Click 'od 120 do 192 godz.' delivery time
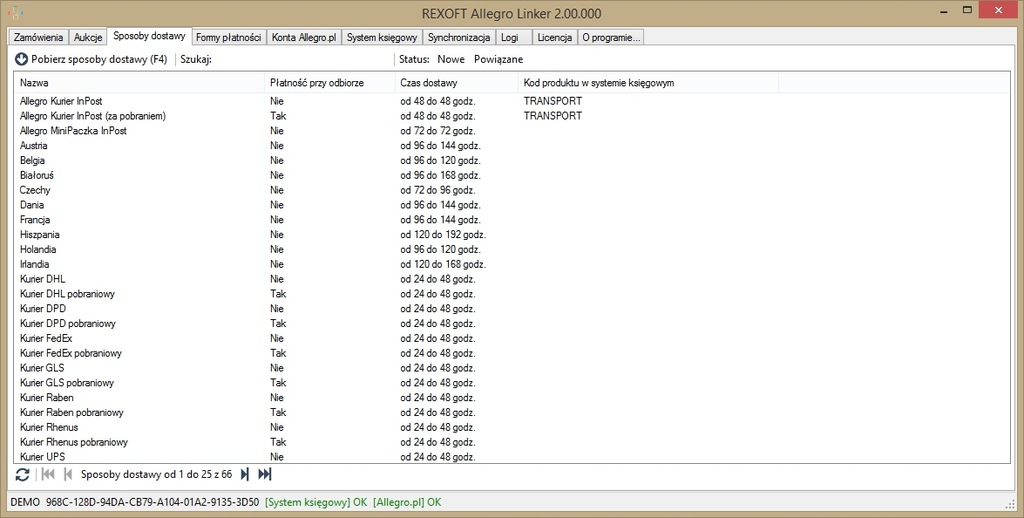1024x518 pixels. click(x=443, y=235)
